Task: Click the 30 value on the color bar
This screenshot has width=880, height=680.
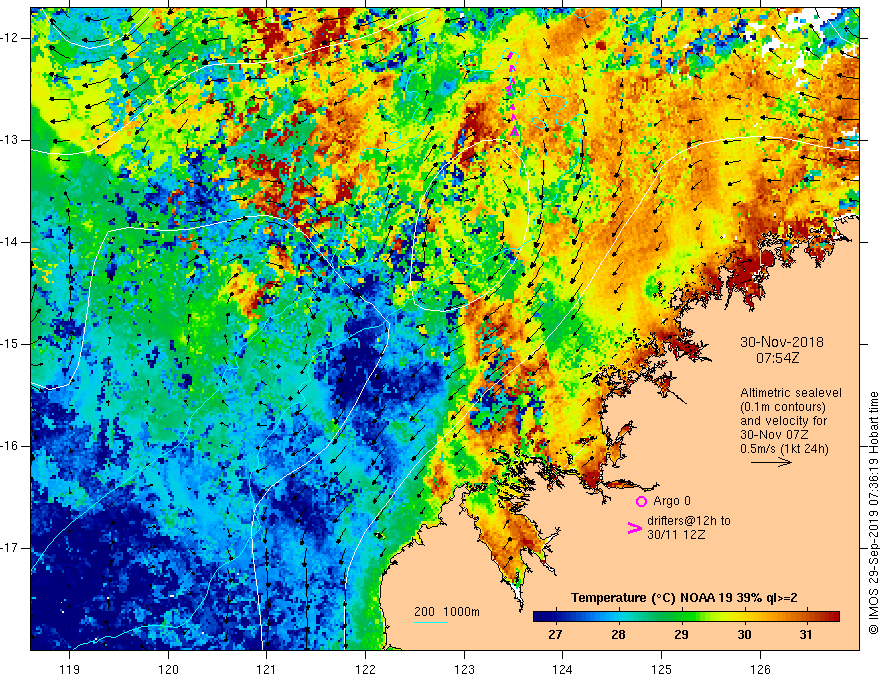Action: point(744,635)
